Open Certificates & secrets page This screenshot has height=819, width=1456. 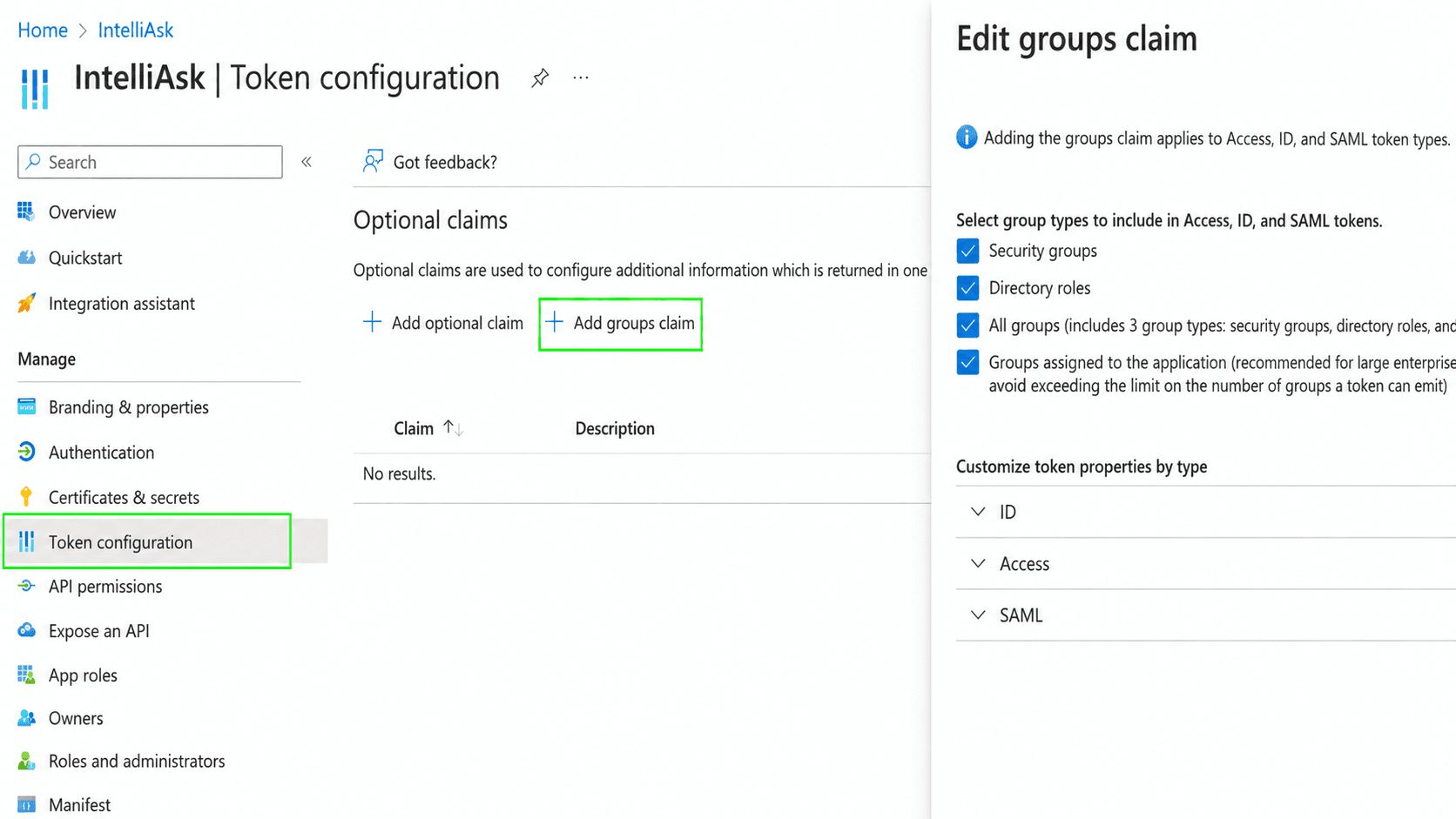tap(124, 498)
